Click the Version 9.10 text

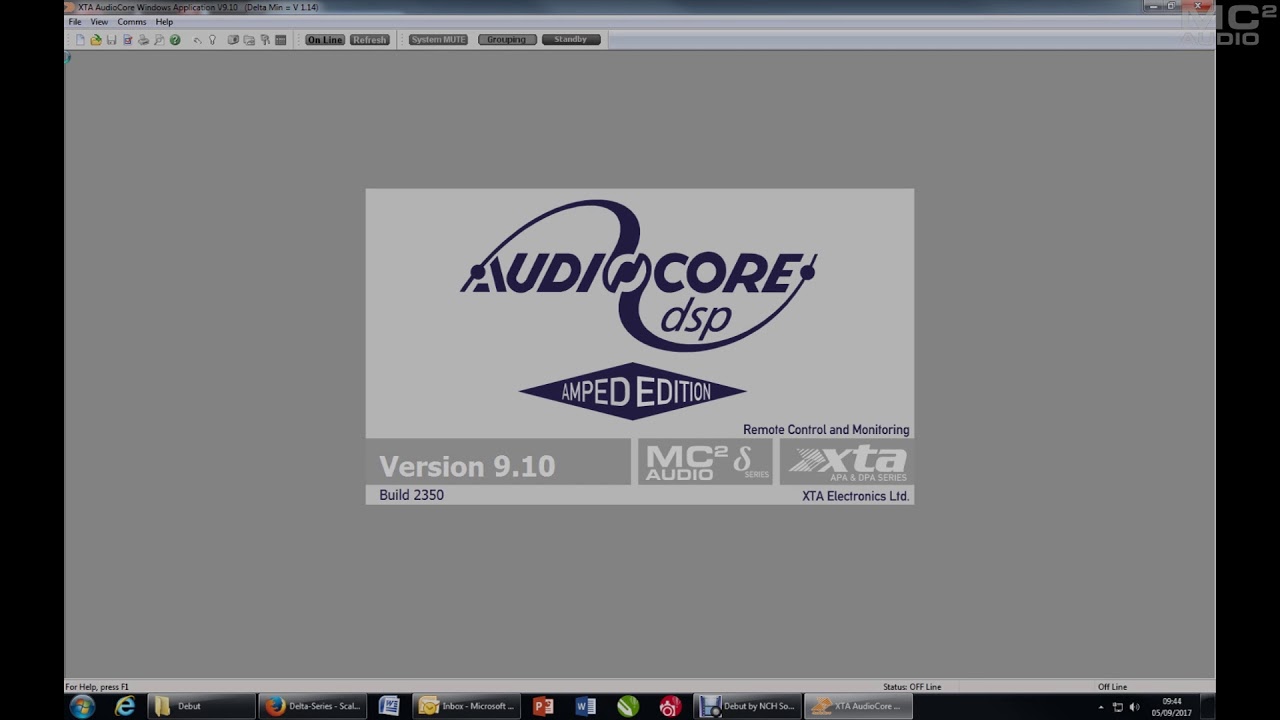pyautogui.click(x=467, y=466)
